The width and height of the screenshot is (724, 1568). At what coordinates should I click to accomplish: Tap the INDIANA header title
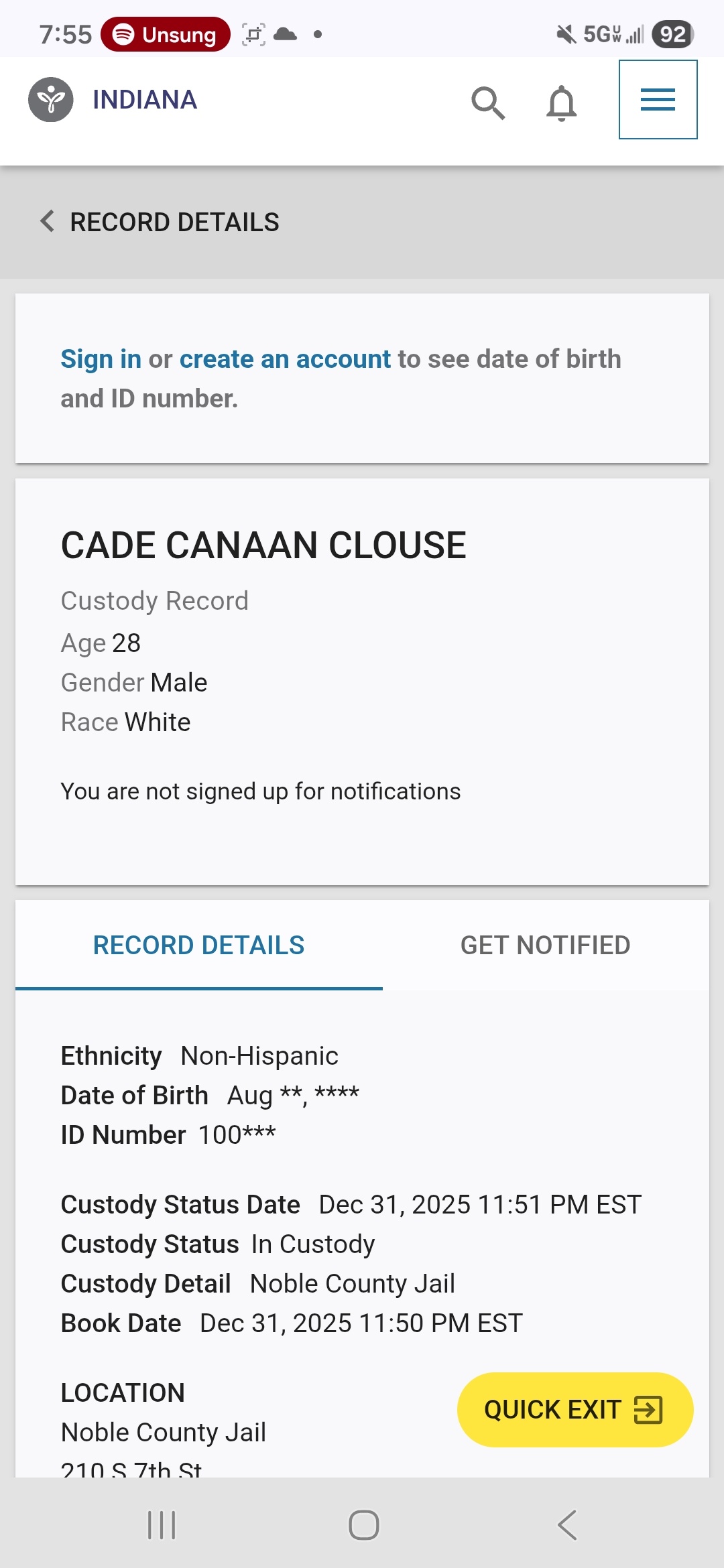click(145, 100)
